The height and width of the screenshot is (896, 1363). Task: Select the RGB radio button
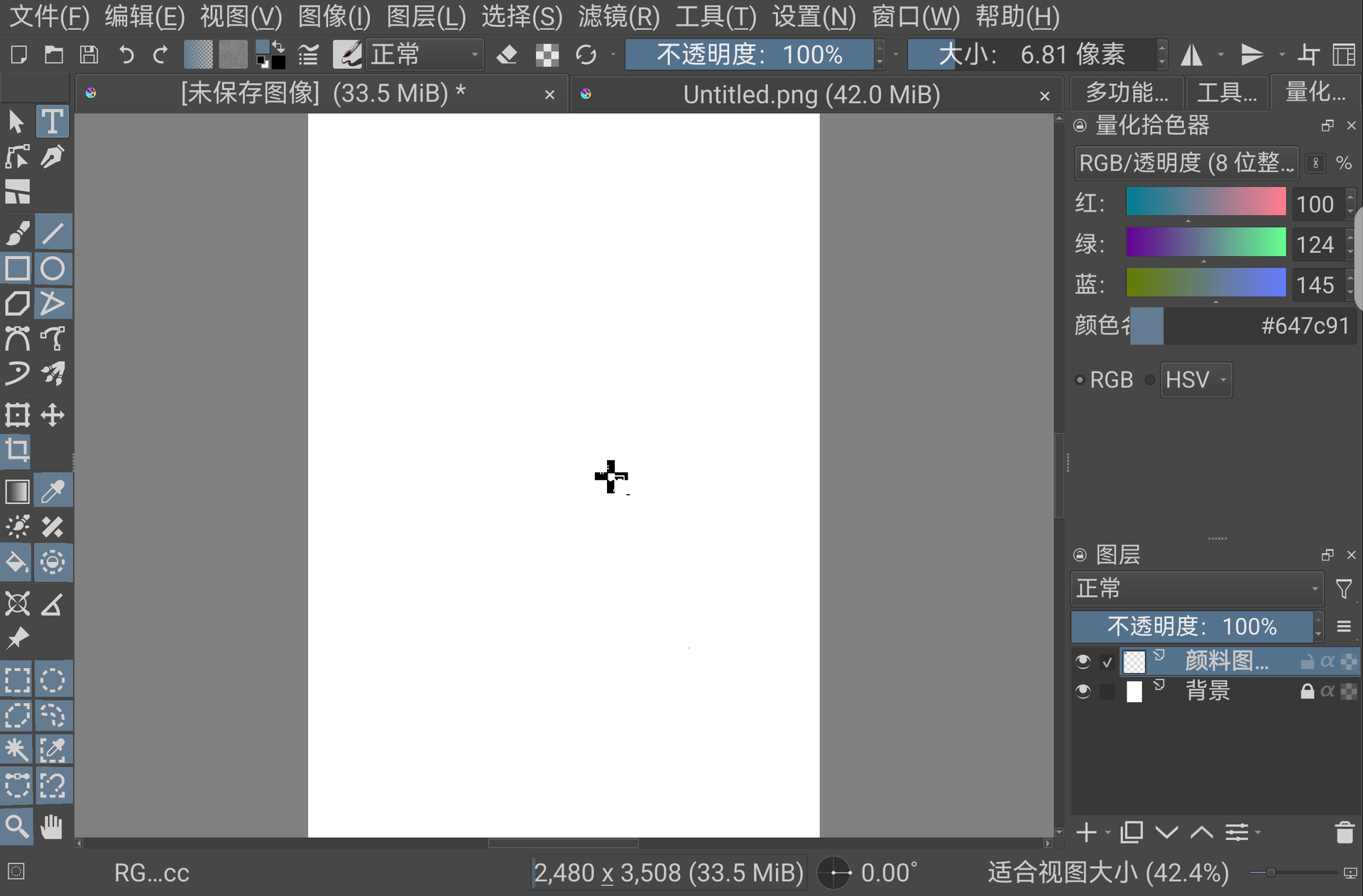[1080, 380]
